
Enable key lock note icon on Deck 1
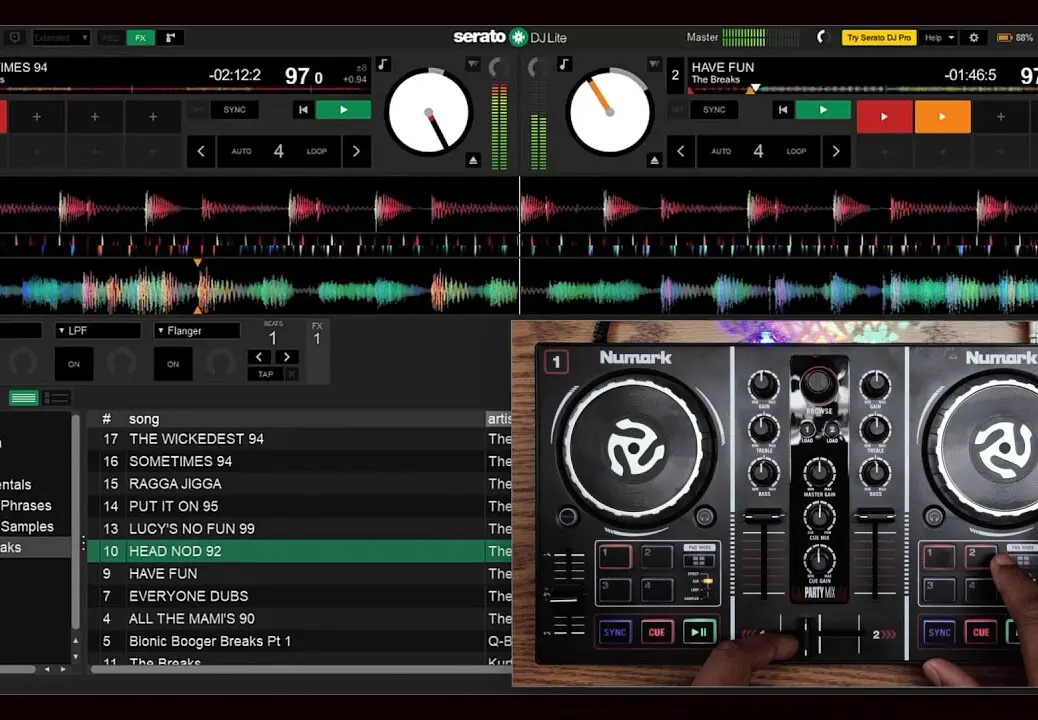383,64
